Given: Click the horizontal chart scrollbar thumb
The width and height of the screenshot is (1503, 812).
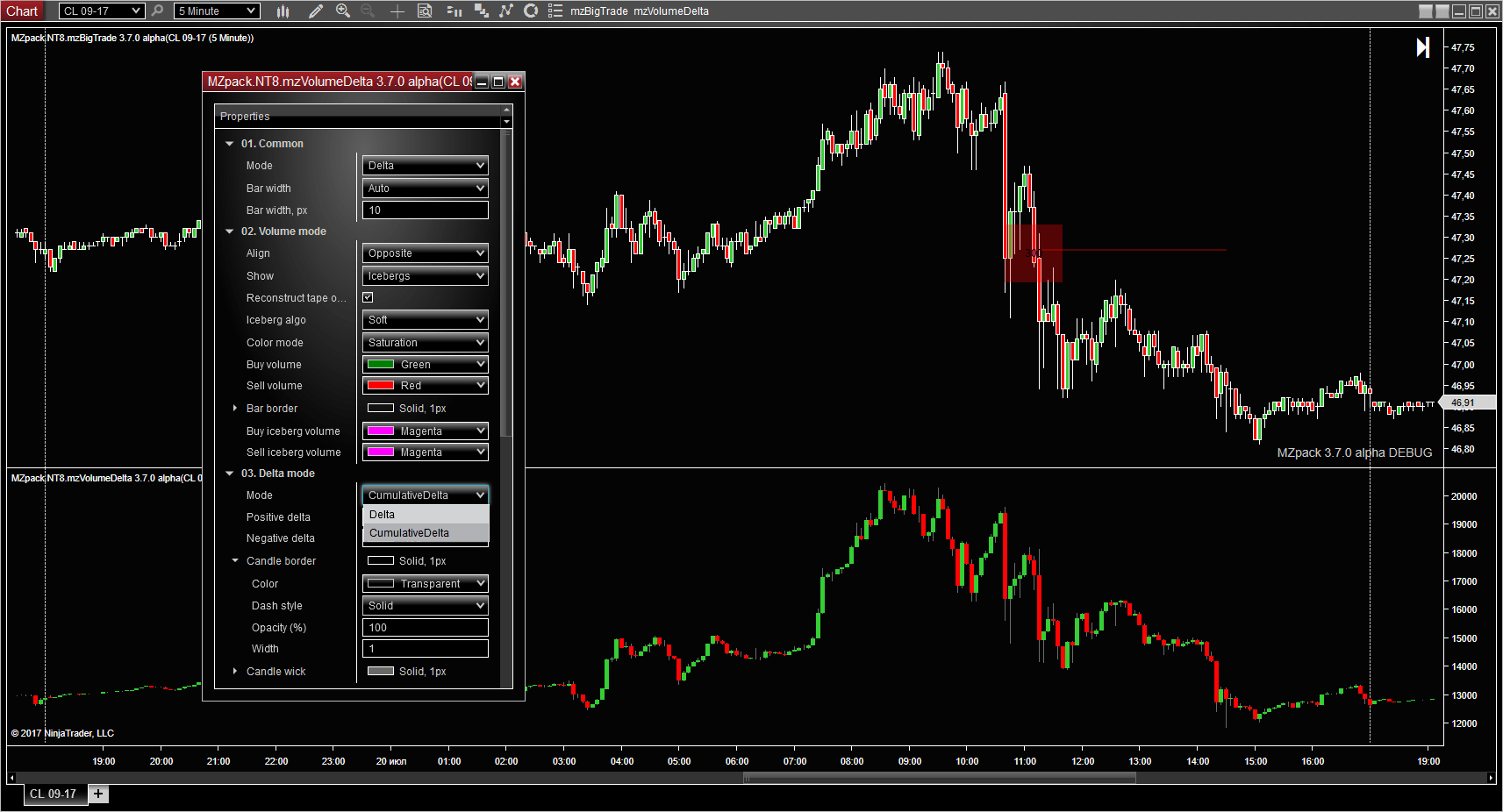Looking at the screenshot, I should (940, 778).
